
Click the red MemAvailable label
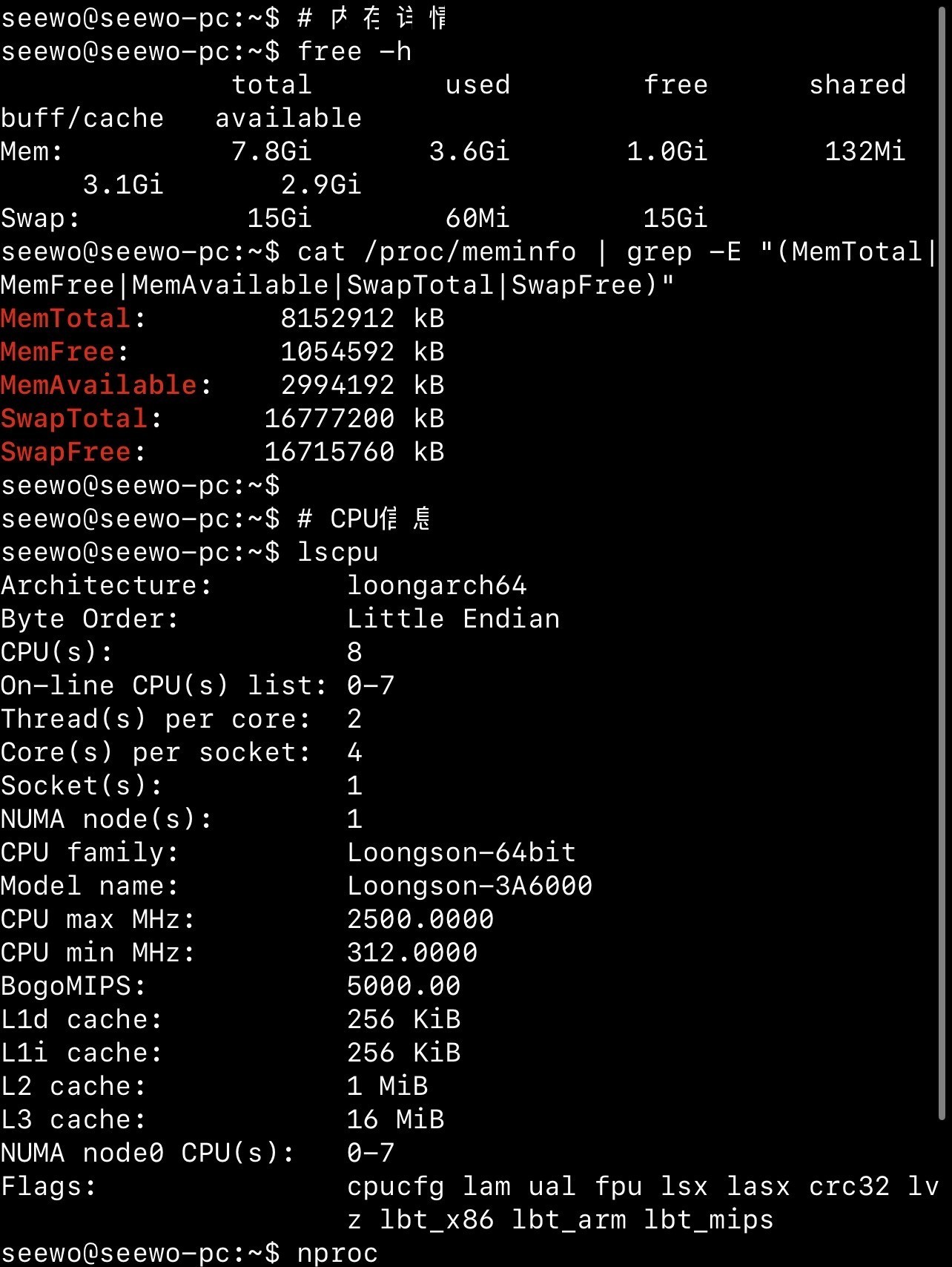99,386
